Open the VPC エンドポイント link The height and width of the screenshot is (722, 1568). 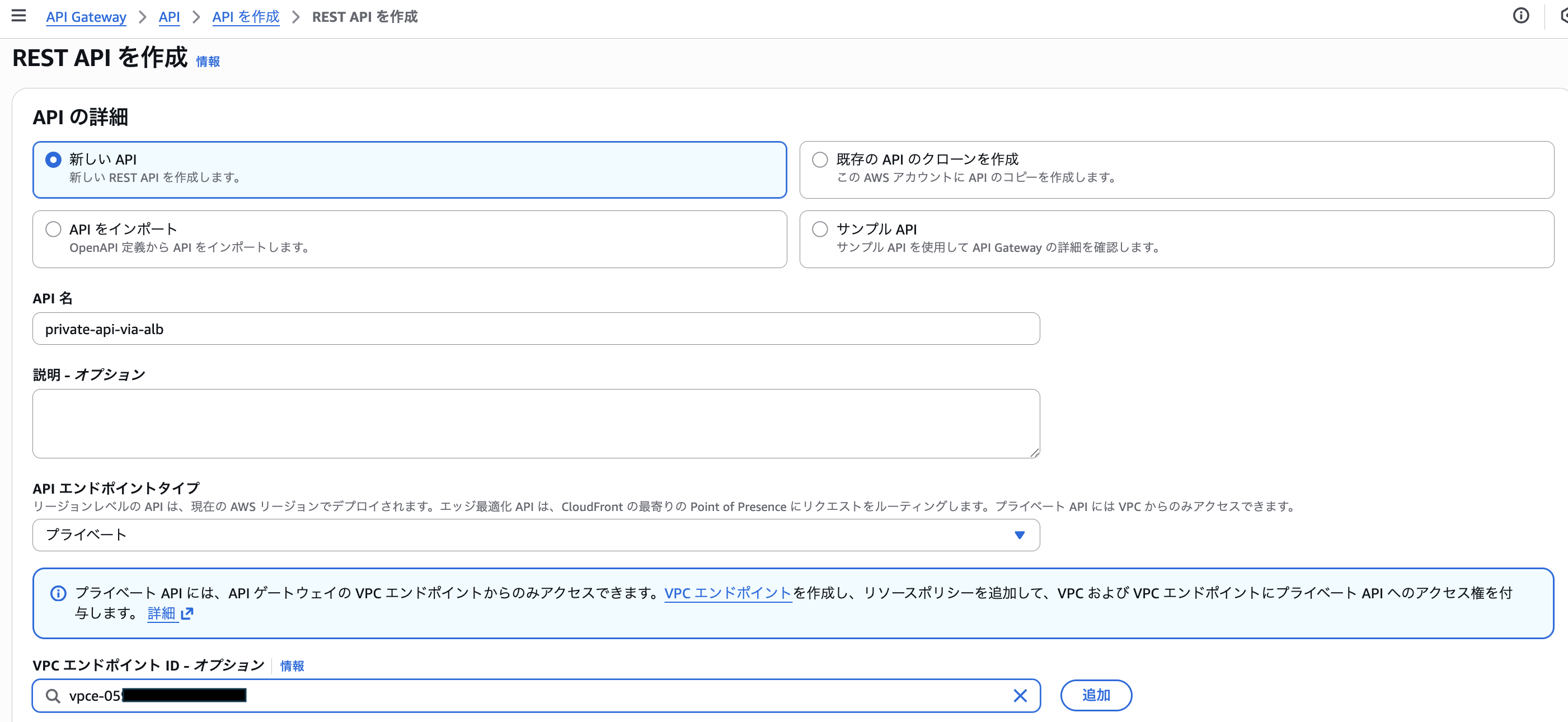tap(727, 593)
